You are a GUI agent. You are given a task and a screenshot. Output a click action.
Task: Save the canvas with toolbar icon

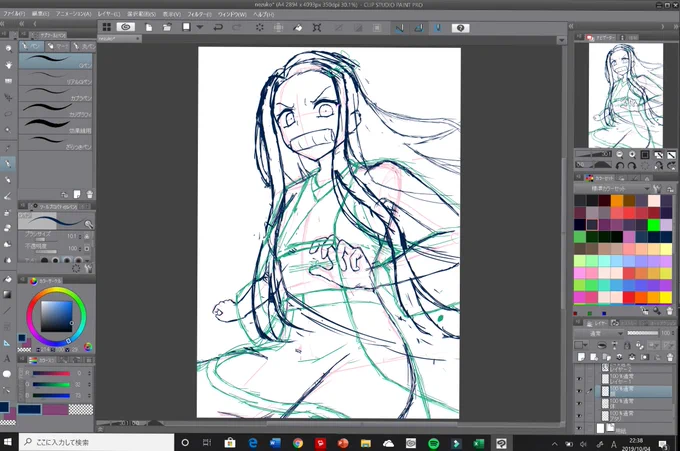186,27
